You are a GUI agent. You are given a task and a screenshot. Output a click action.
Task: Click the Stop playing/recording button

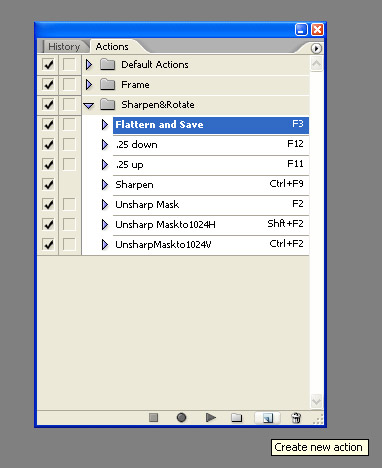(x=153, y=417)
